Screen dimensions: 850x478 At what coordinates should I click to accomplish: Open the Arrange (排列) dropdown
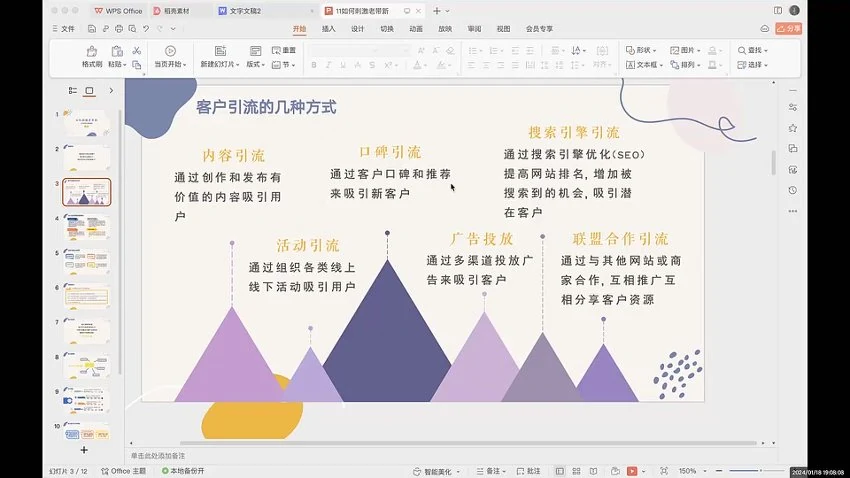[685, 64]
